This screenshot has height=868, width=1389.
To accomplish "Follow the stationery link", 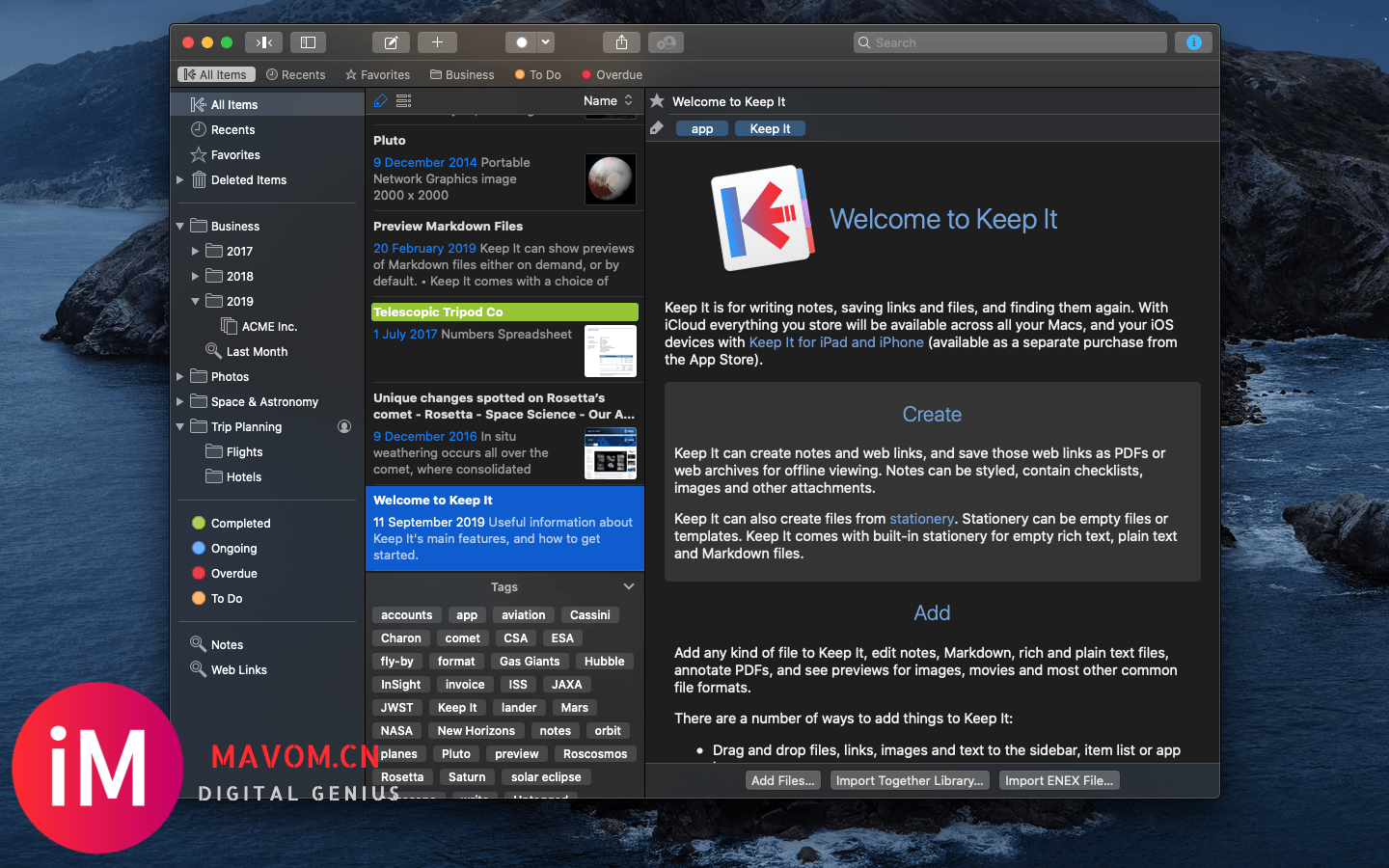I will coord(921,519).
